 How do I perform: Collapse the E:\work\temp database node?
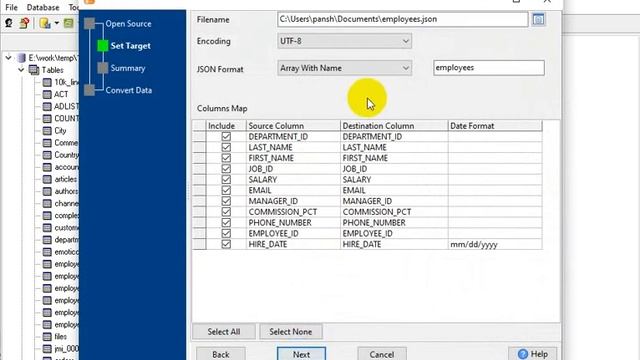click(x=9, y=58)
